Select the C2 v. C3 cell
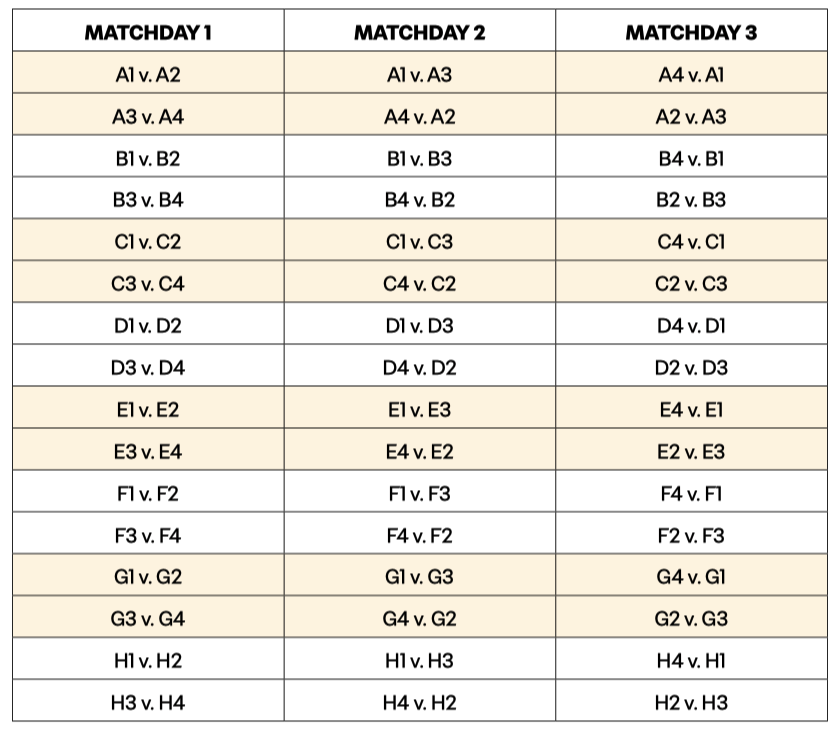The image size is (836, 731). (x=692, y=284)
